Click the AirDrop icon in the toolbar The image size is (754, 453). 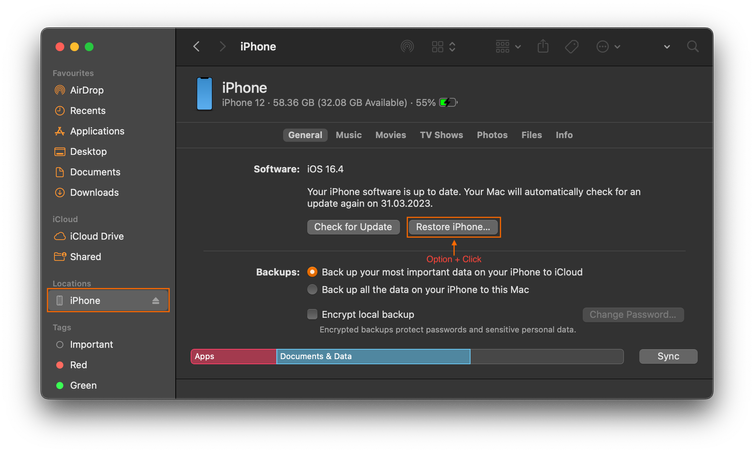pos(407,47)
